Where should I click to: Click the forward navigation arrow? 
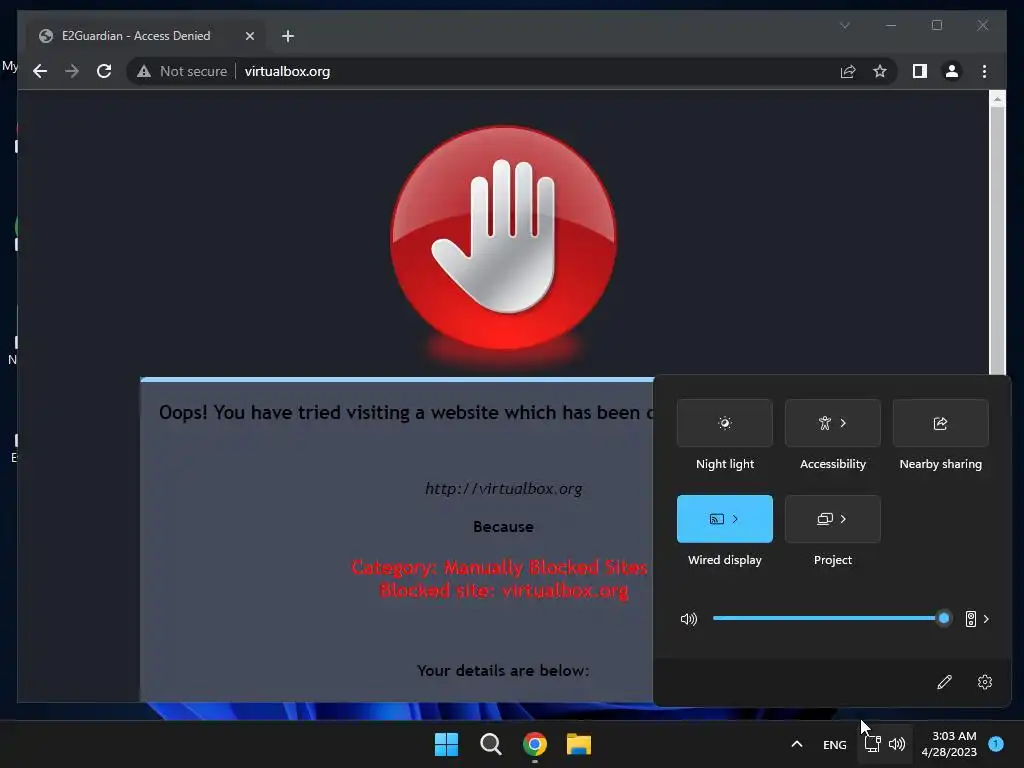click(x=72, y=71)
